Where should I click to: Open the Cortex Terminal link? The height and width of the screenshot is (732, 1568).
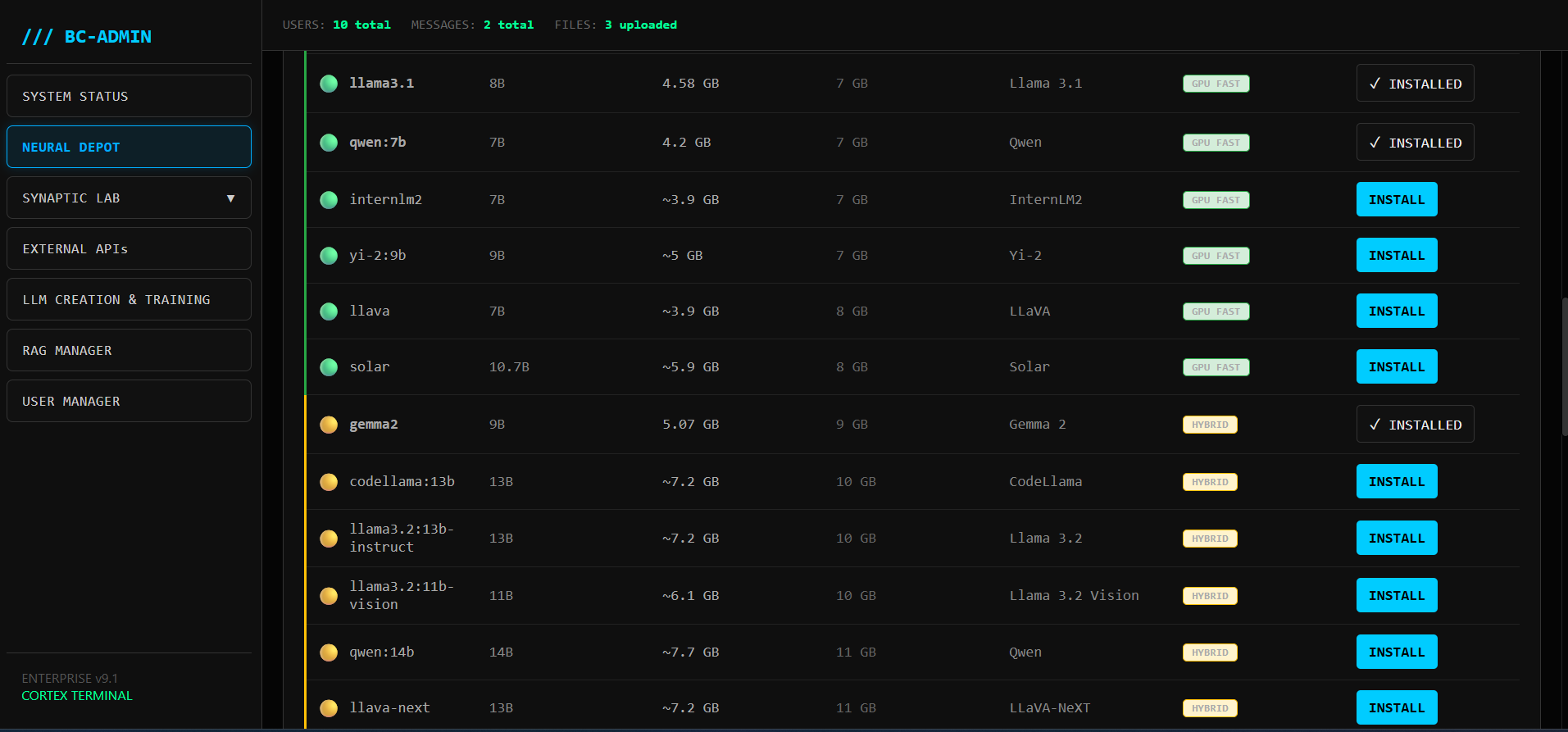point(77,696)
